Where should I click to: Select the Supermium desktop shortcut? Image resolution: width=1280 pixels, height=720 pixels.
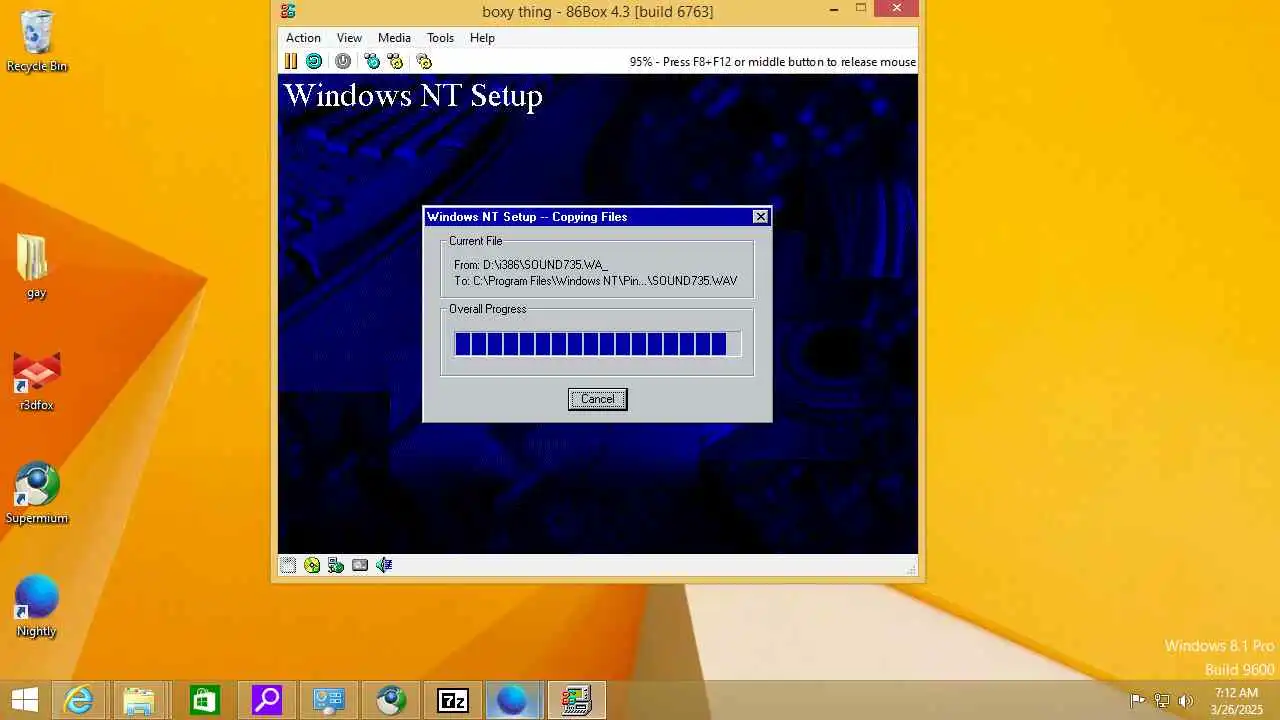point(37,493)
